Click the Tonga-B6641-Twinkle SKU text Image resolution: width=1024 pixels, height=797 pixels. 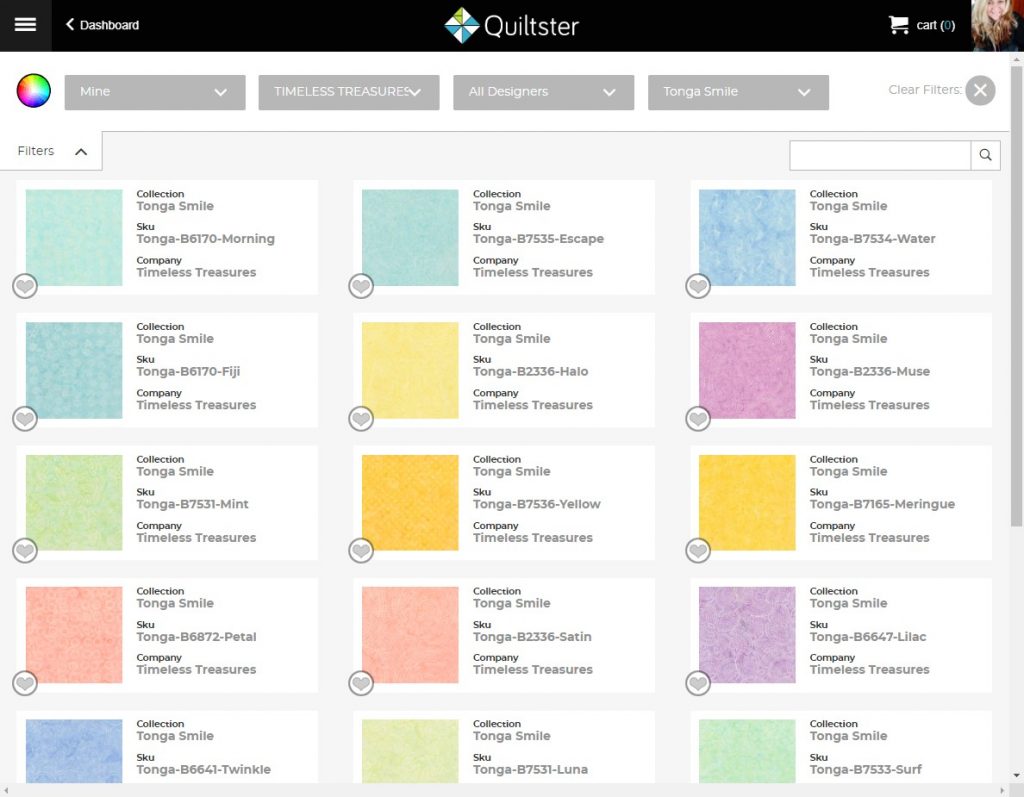coord(204,770)
